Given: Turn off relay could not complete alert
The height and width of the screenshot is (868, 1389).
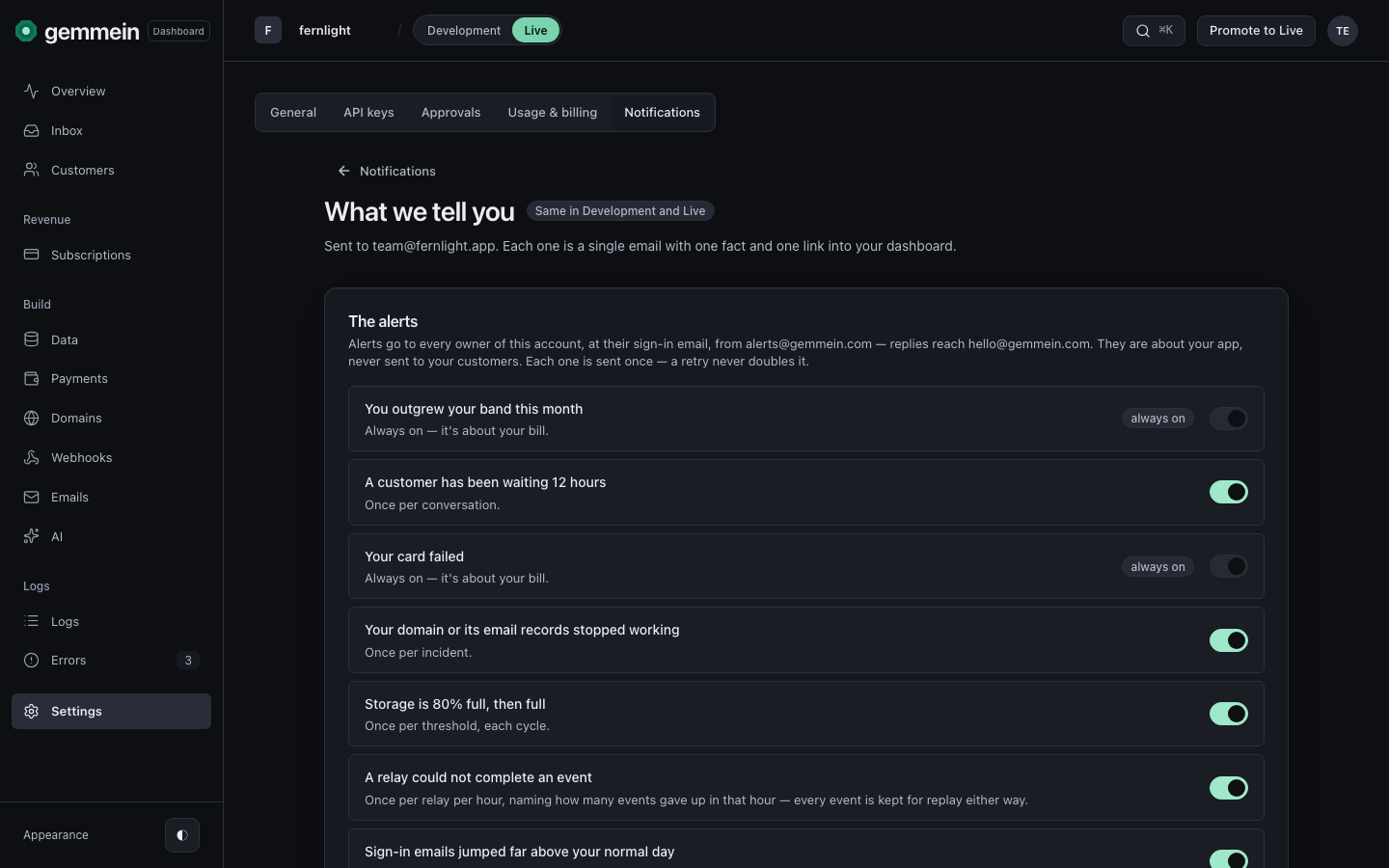Looking at the screenshot, I should coord(1229,788).
